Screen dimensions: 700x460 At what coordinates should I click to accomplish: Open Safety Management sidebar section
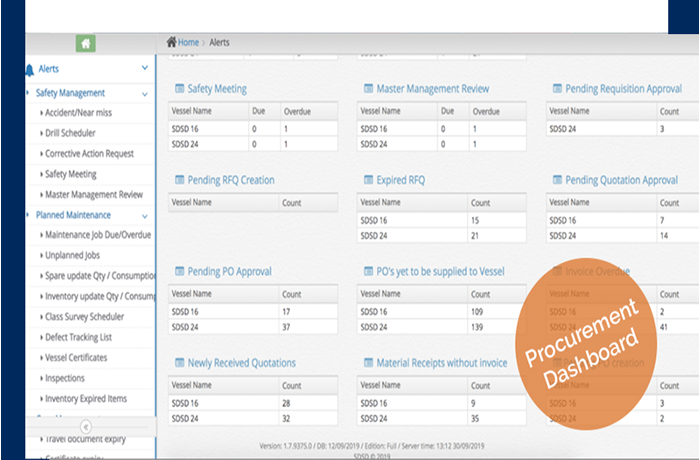pyautogui.click(x=70, y=93)
